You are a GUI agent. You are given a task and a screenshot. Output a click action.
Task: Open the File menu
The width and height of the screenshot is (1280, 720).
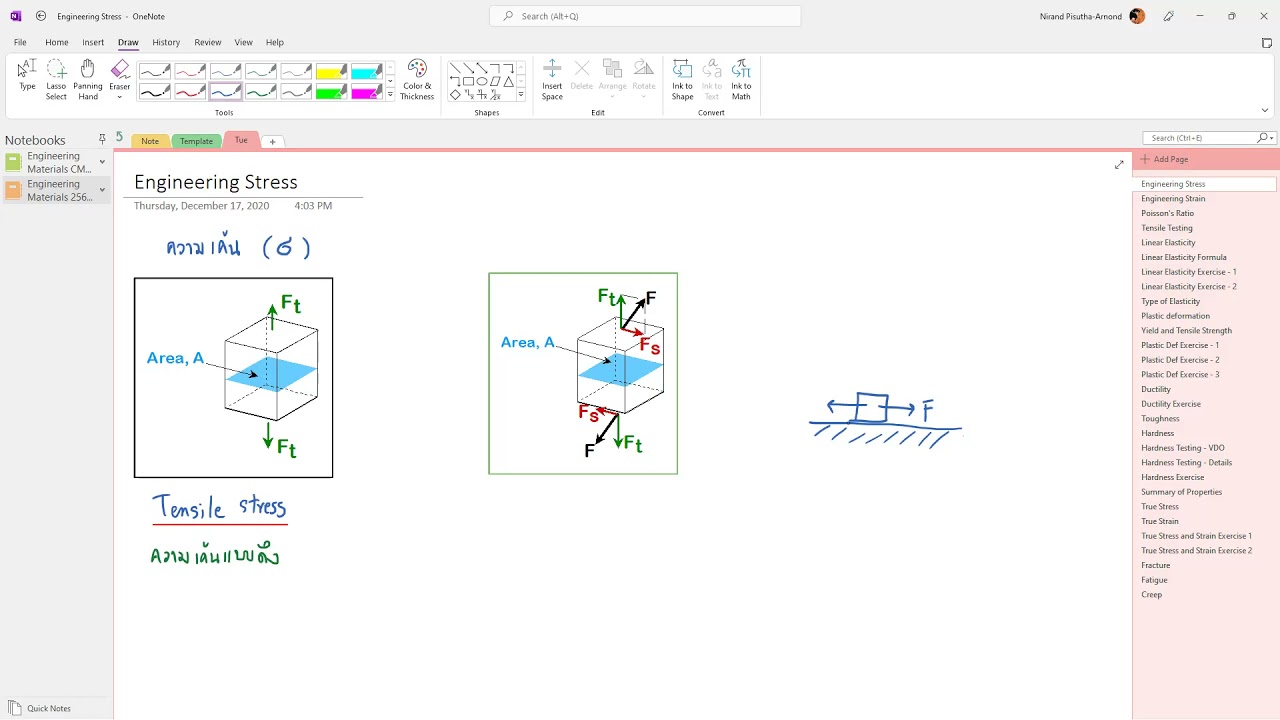point(20,42)
